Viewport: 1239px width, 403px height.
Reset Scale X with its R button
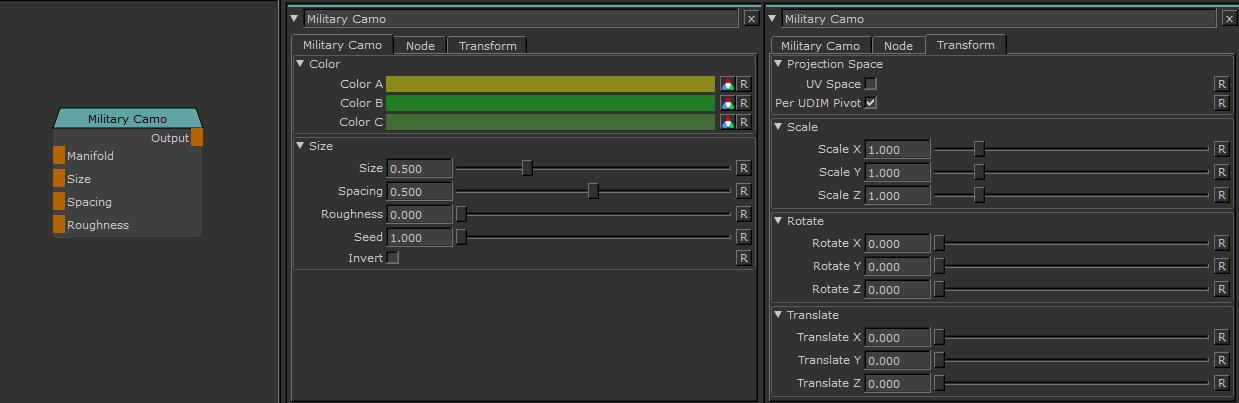pyautogui.click(x=1221, y=149)
